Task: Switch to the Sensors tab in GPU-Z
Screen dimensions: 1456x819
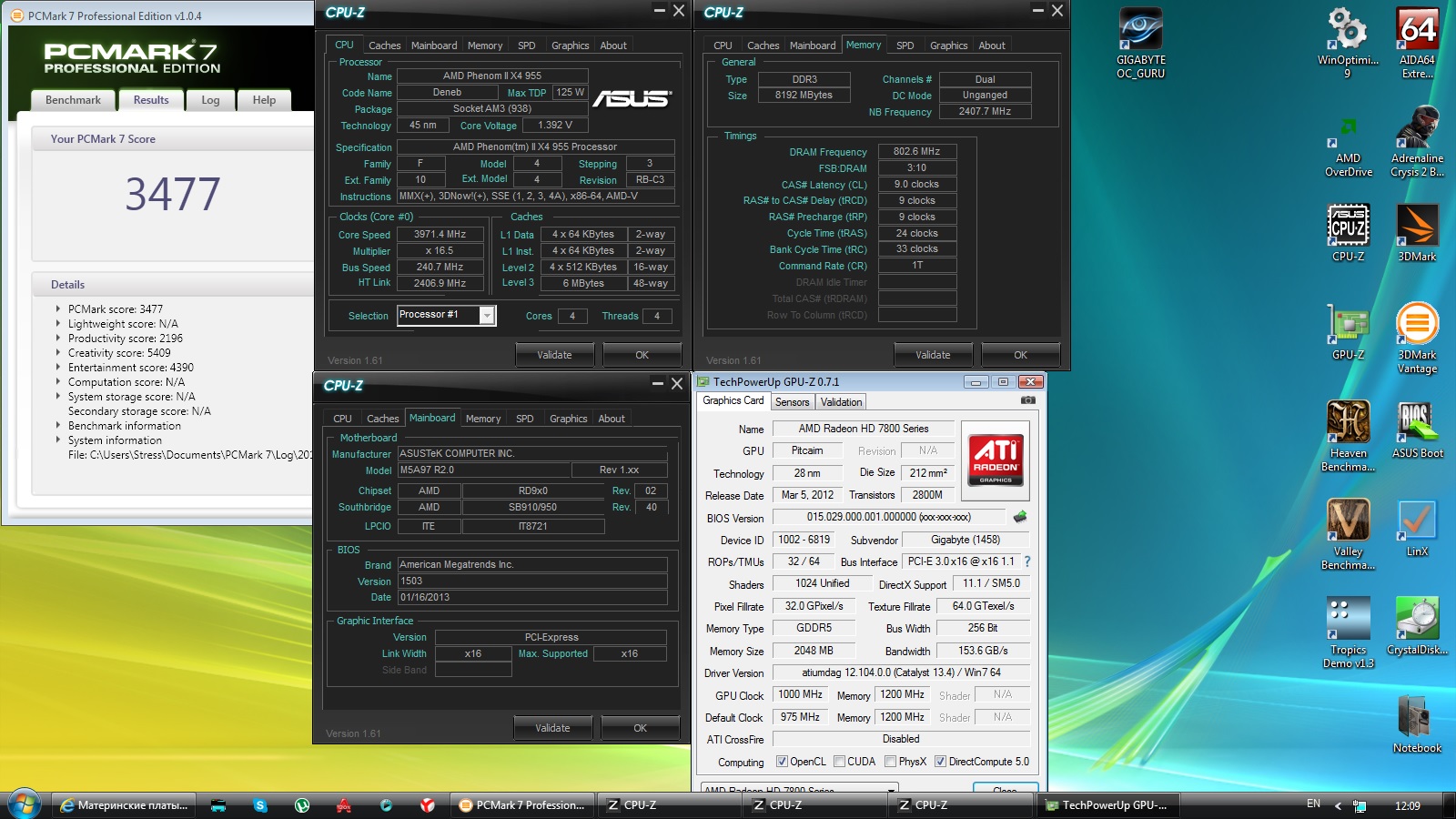Action: [x=792, y=402]
